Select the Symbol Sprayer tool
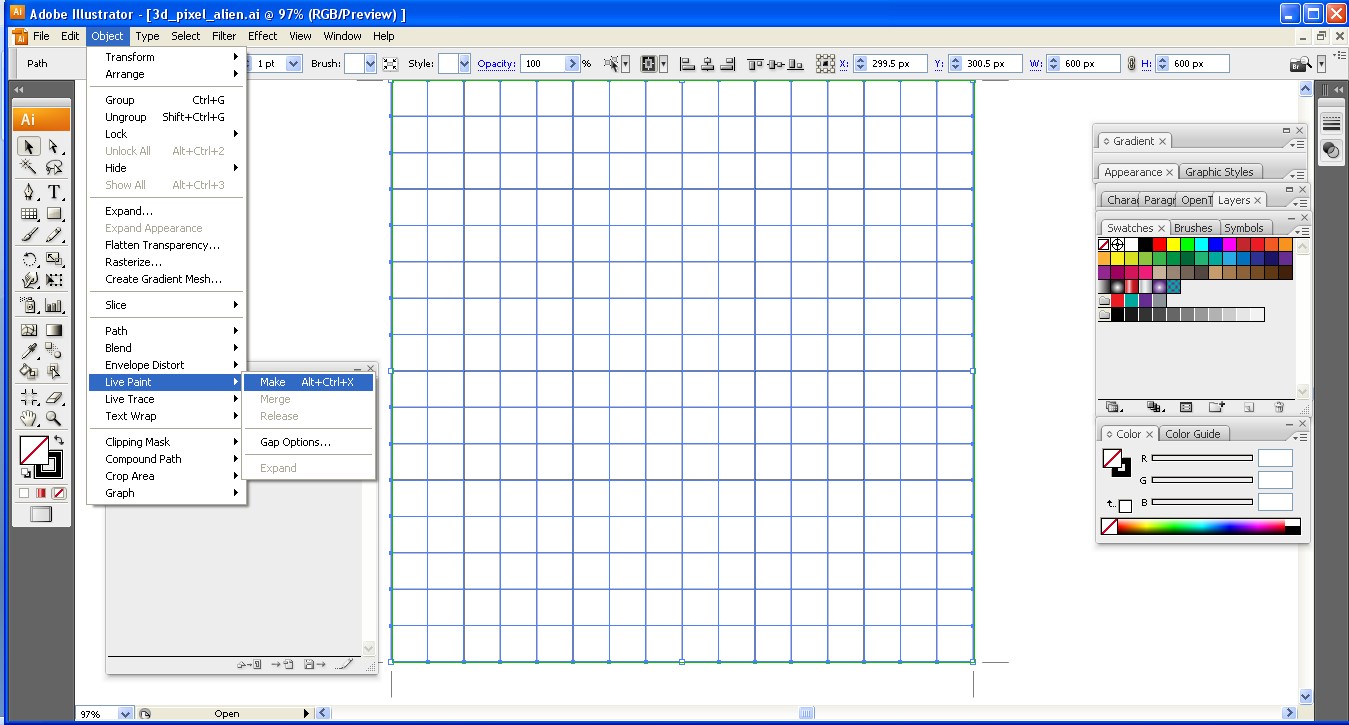This screenshot has width=1349, height=725. click(29, 306)
